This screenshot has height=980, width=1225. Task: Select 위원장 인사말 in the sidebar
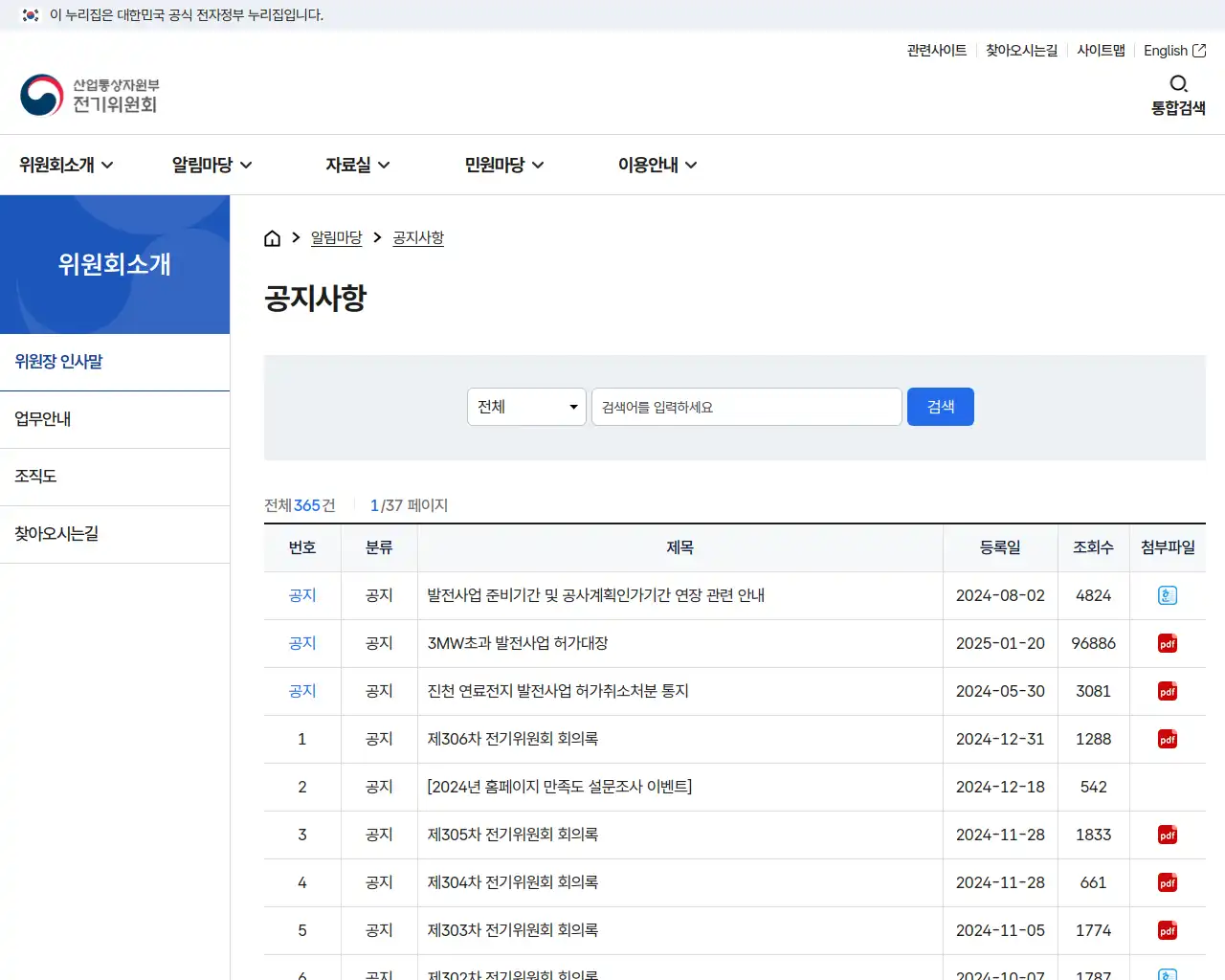pyautogui.click(x=115, y=362)
